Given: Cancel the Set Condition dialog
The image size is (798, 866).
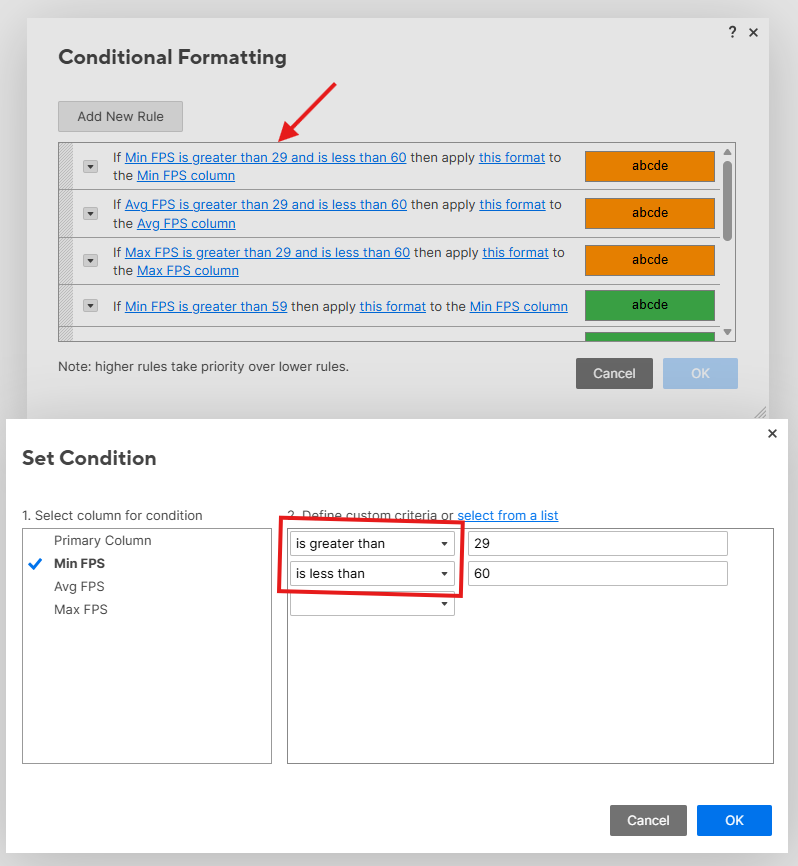Looking at the screenshot, I should pos(648,820).
